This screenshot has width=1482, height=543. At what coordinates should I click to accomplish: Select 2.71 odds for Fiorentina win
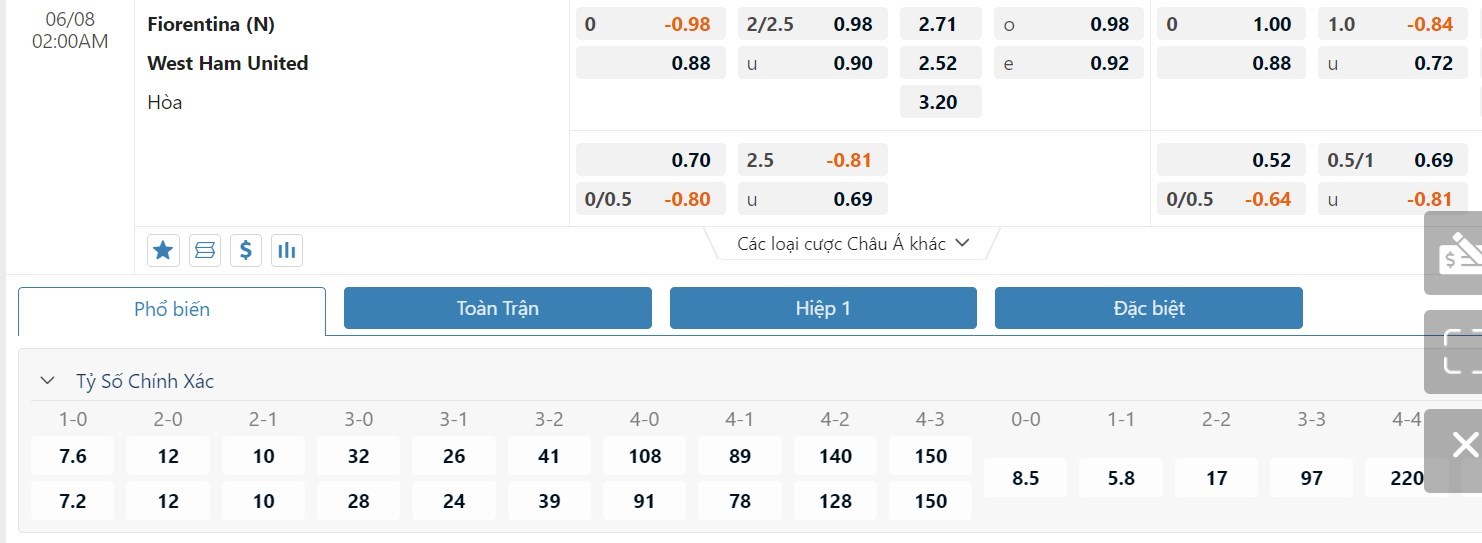pos(938,24)
